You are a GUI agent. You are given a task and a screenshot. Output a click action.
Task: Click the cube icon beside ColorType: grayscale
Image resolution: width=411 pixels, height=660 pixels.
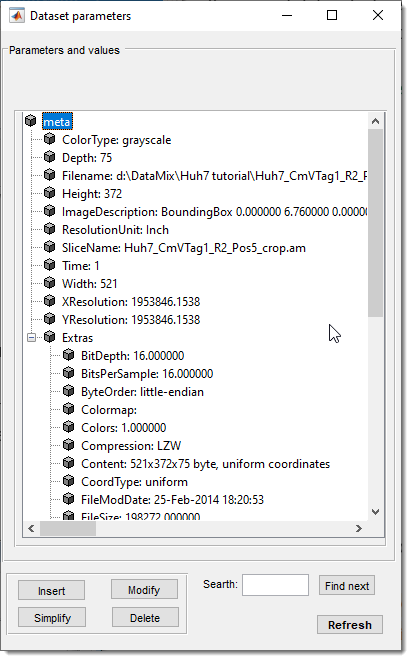click(x=50, y=139)
